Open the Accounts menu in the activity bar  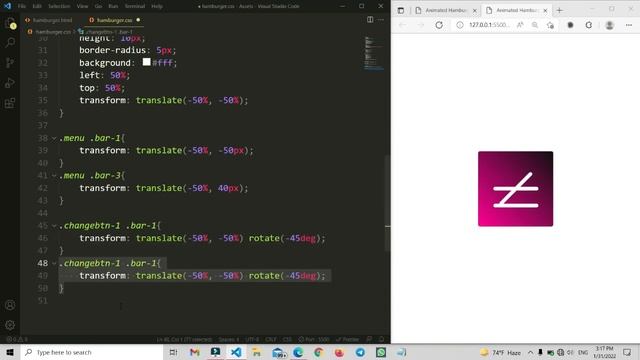point(10,305)
